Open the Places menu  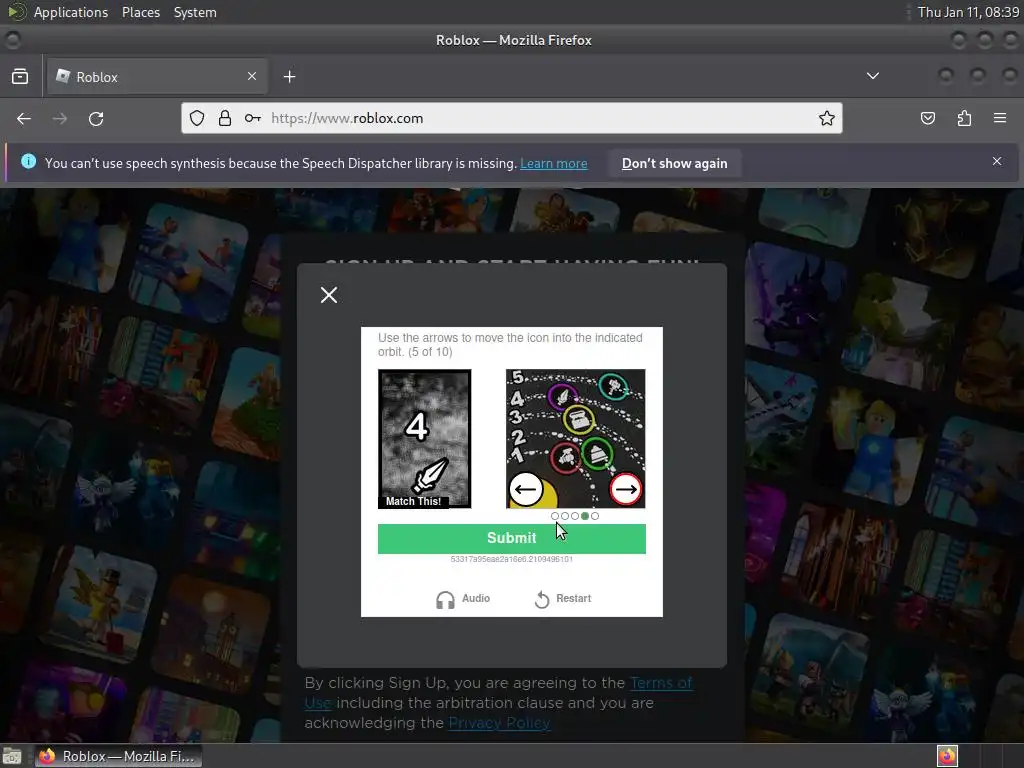coord(141,12)
